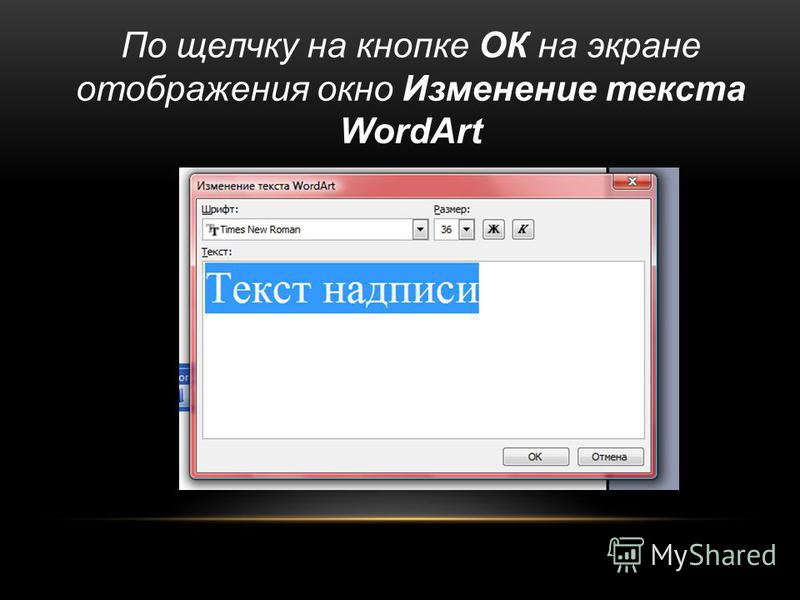This screenshot has height=600, width=800.
Task: Click the TrueType font icon beside Times New Roman
Action: [x=213, y=230]
